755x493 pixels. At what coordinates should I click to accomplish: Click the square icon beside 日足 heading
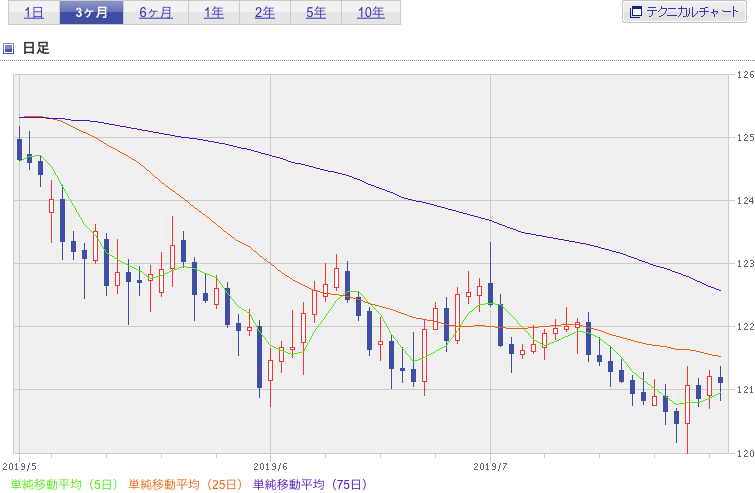(x=8, y=48)
